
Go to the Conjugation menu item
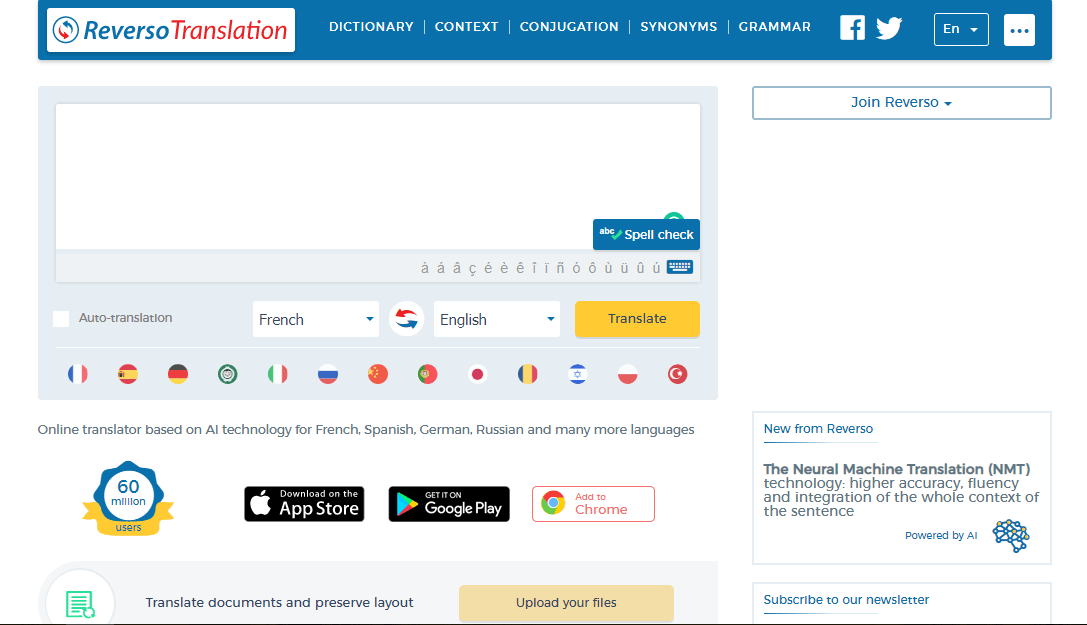[x=568, y=27]
